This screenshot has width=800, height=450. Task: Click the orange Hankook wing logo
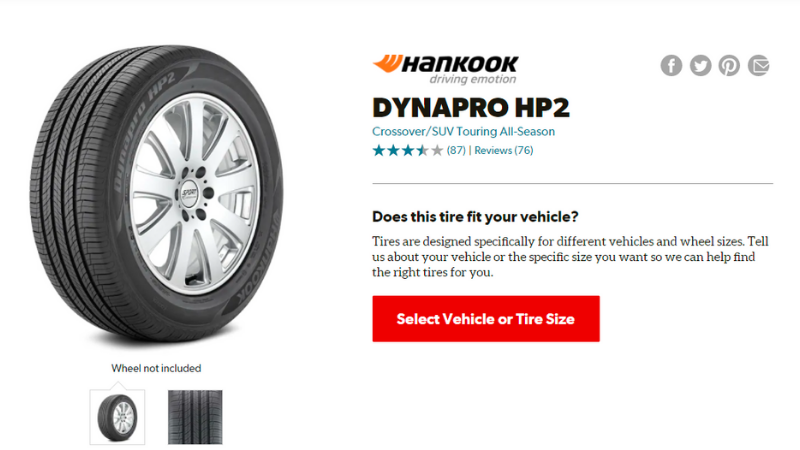[x=388, y=63]
